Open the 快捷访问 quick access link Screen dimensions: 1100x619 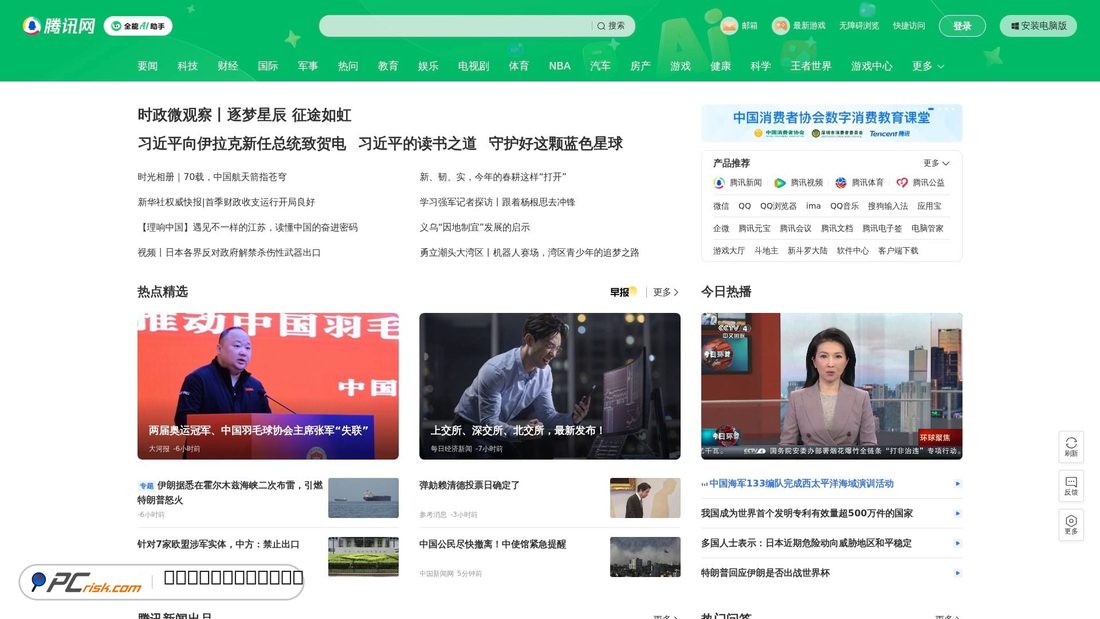point(908,26)
